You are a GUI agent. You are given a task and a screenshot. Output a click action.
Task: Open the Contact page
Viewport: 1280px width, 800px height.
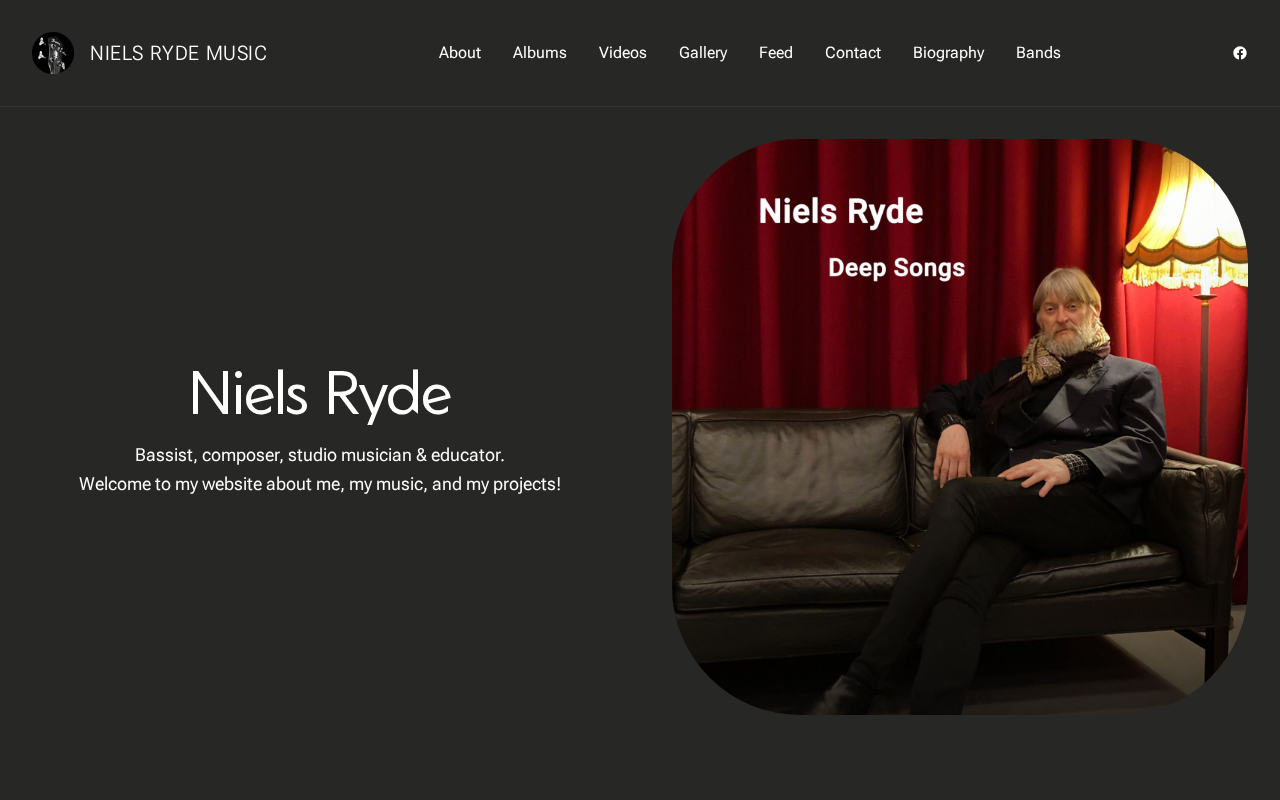click(x=853, y=53)
